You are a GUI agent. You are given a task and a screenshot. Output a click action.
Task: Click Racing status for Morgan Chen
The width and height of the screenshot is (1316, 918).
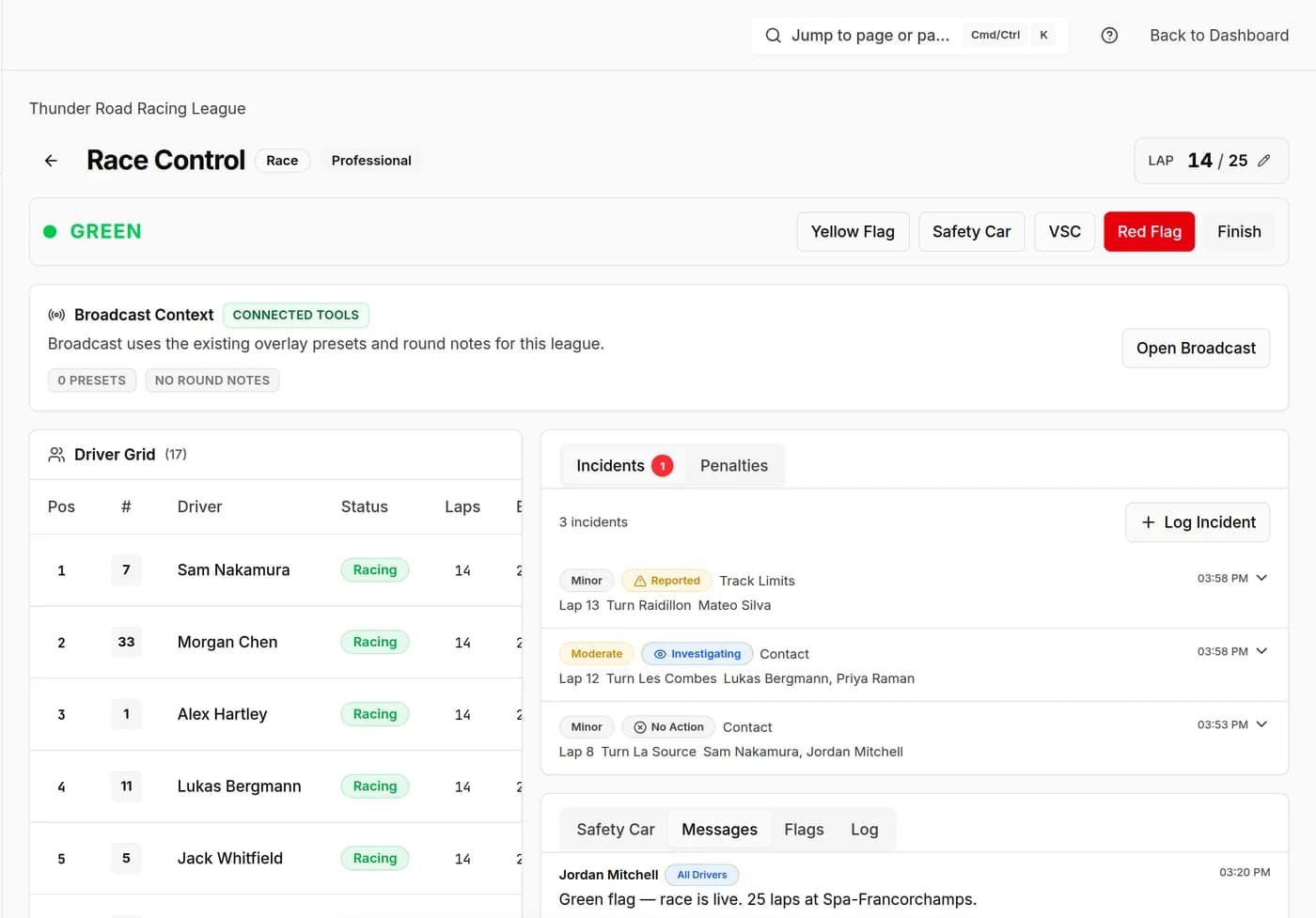click(375, 643)
